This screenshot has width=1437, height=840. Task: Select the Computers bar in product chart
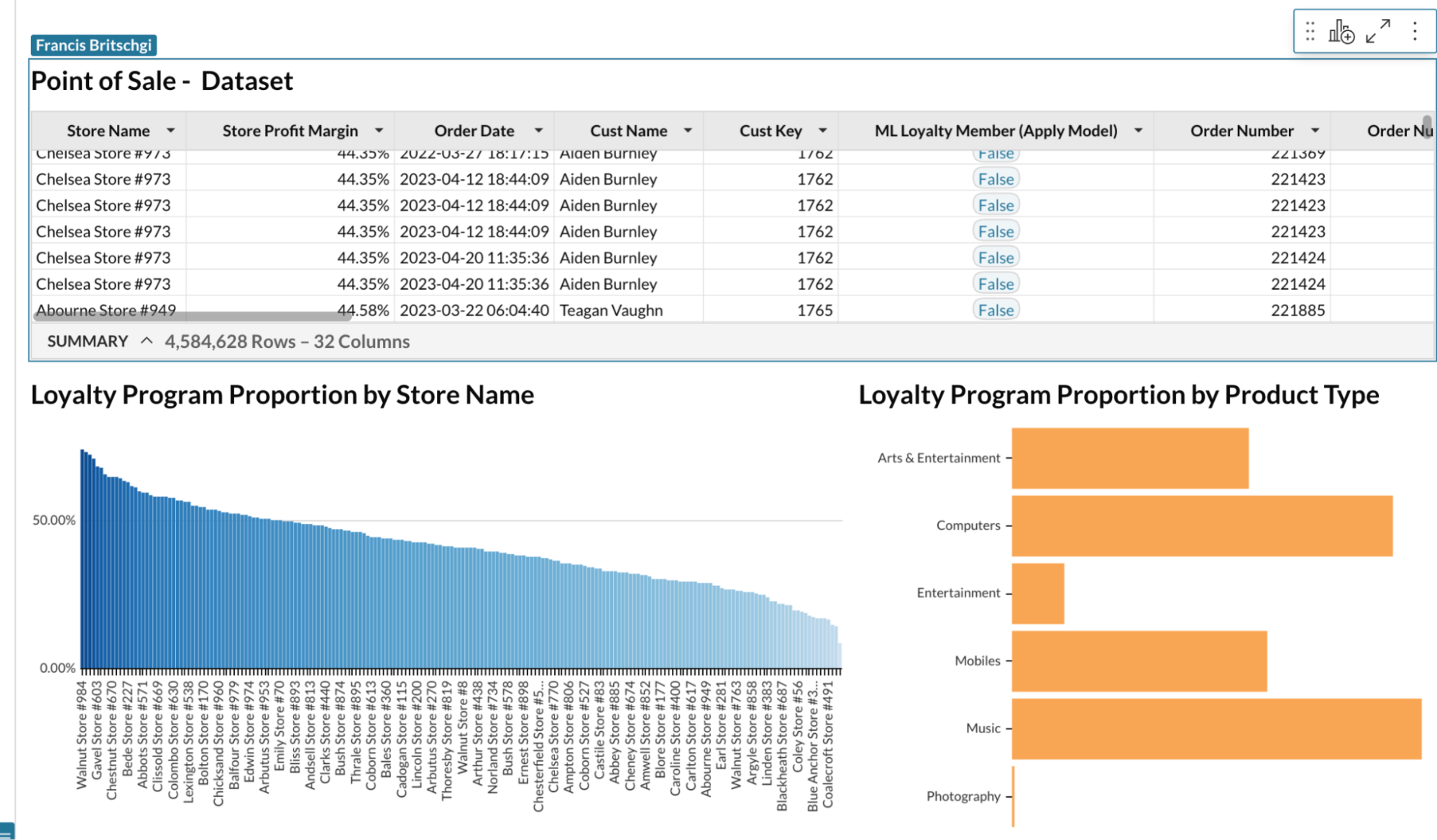(x=1202, y=525)
